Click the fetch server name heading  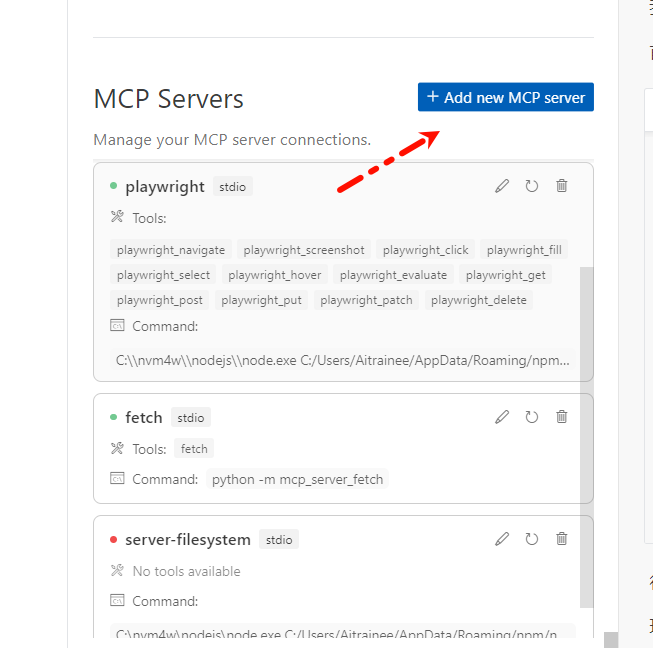point(144,417)
